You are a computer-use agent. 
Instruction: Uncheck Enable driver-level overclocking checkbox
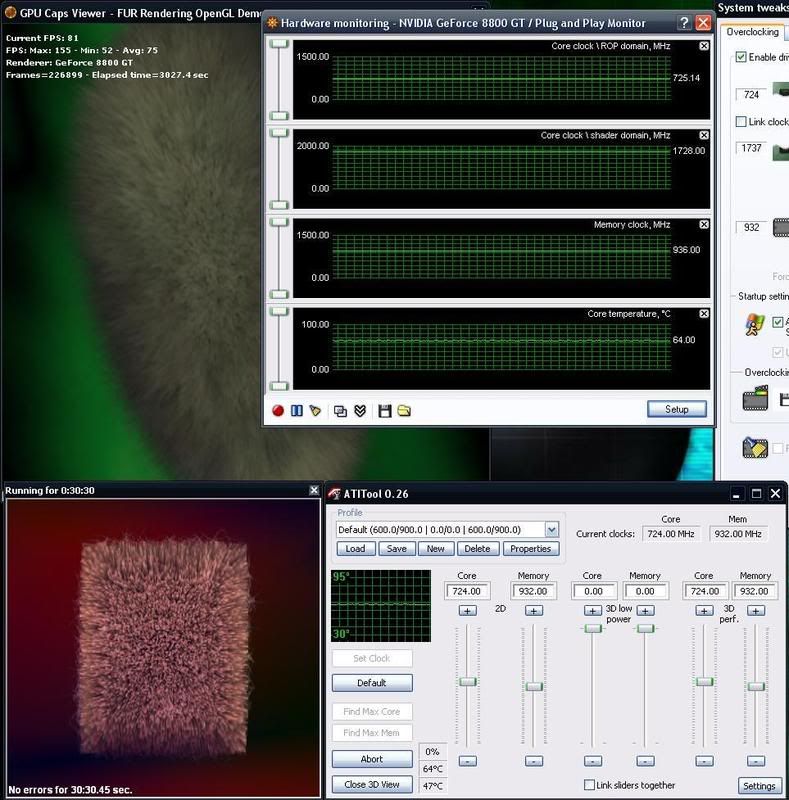pos(741,58)
